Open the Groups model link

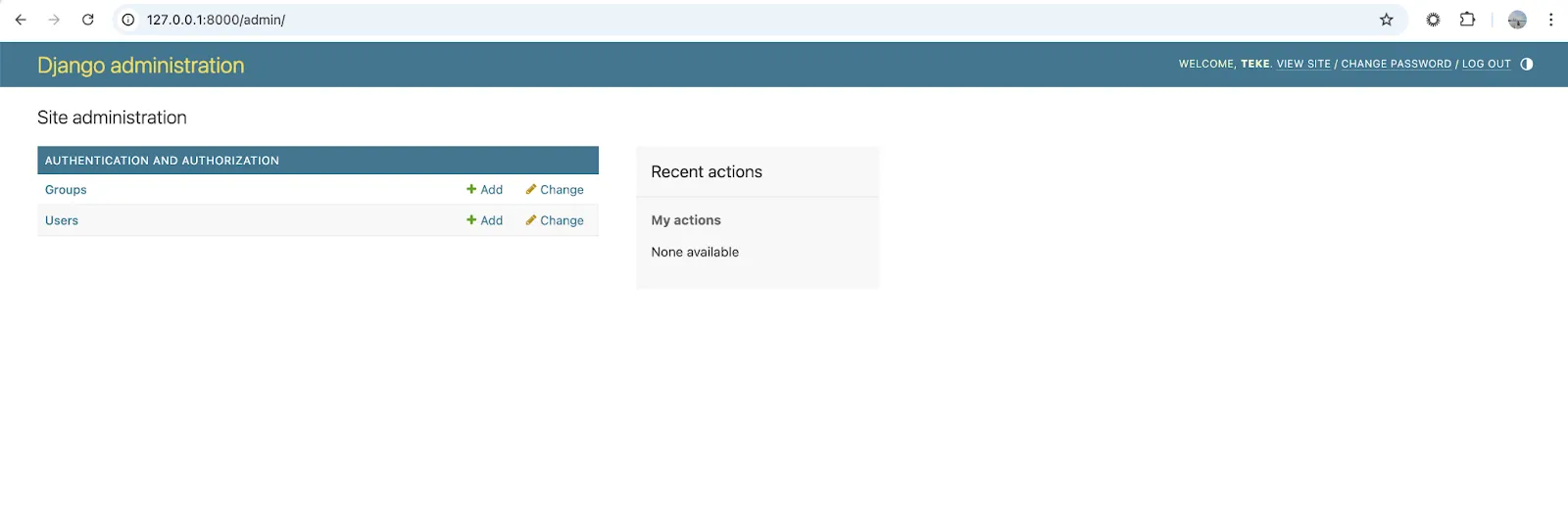(x=66, y=190)
